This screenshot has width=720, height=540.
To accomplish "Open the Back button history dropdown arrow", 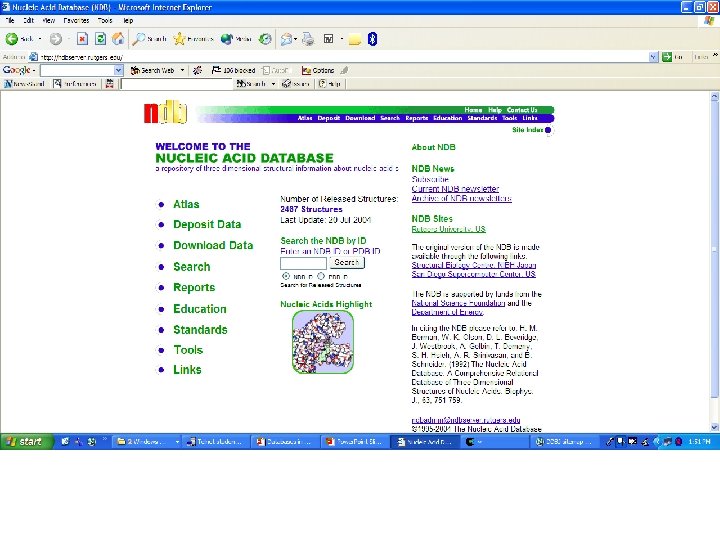I will click(40, 39).
